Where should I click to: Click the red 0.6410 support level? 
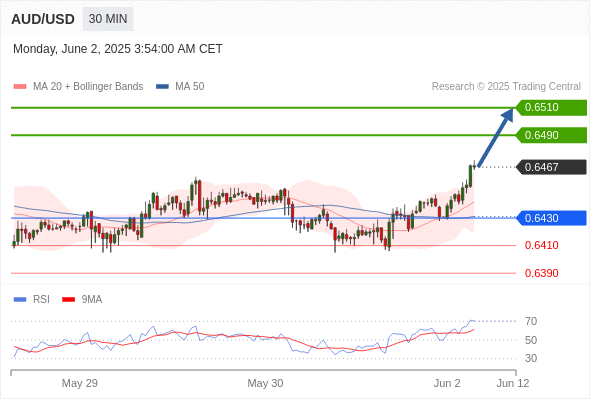pyautogui.click(x=541, y=245)
